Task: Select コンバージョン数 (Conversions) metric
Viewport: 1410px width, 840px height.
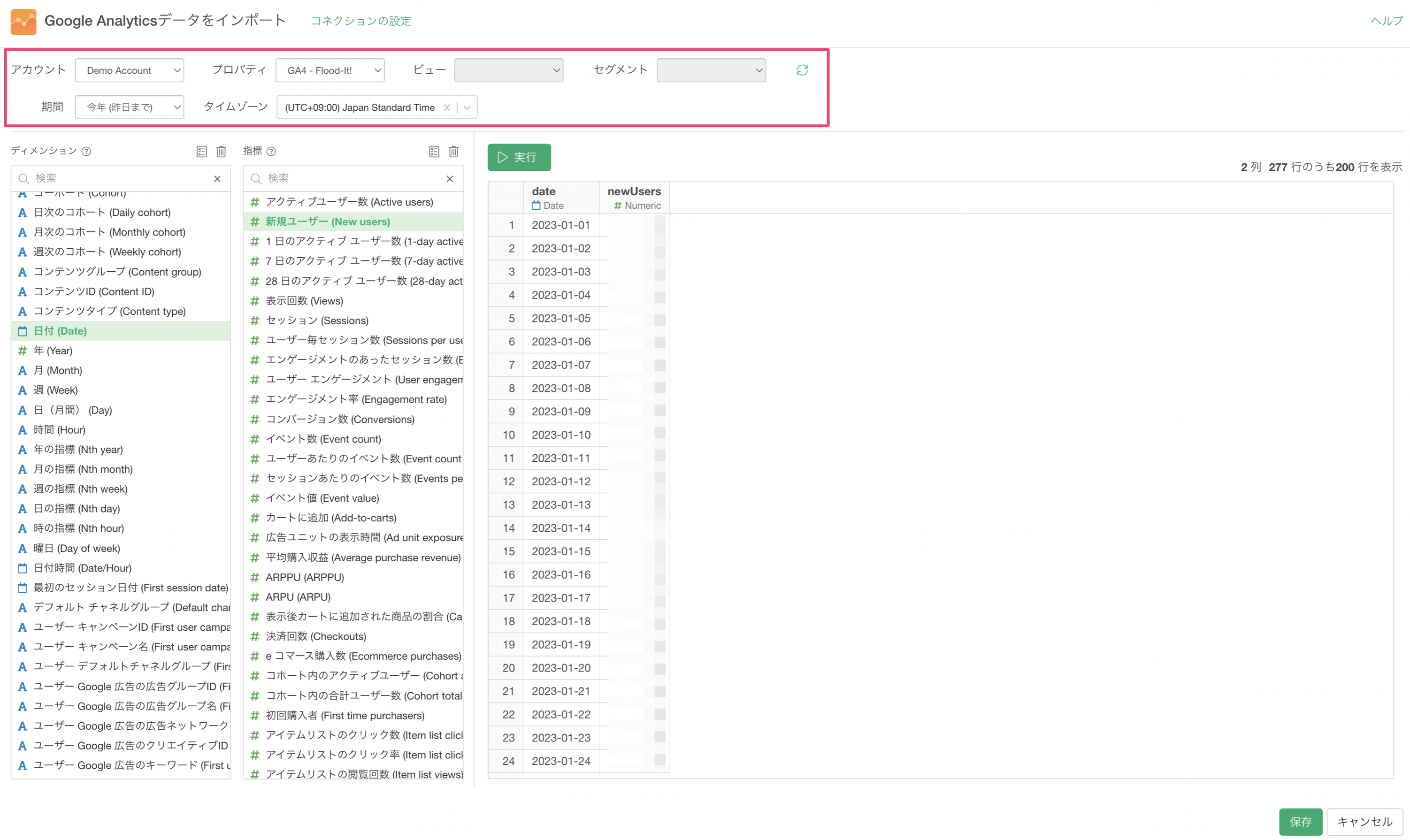Action: tap(353, 420)
